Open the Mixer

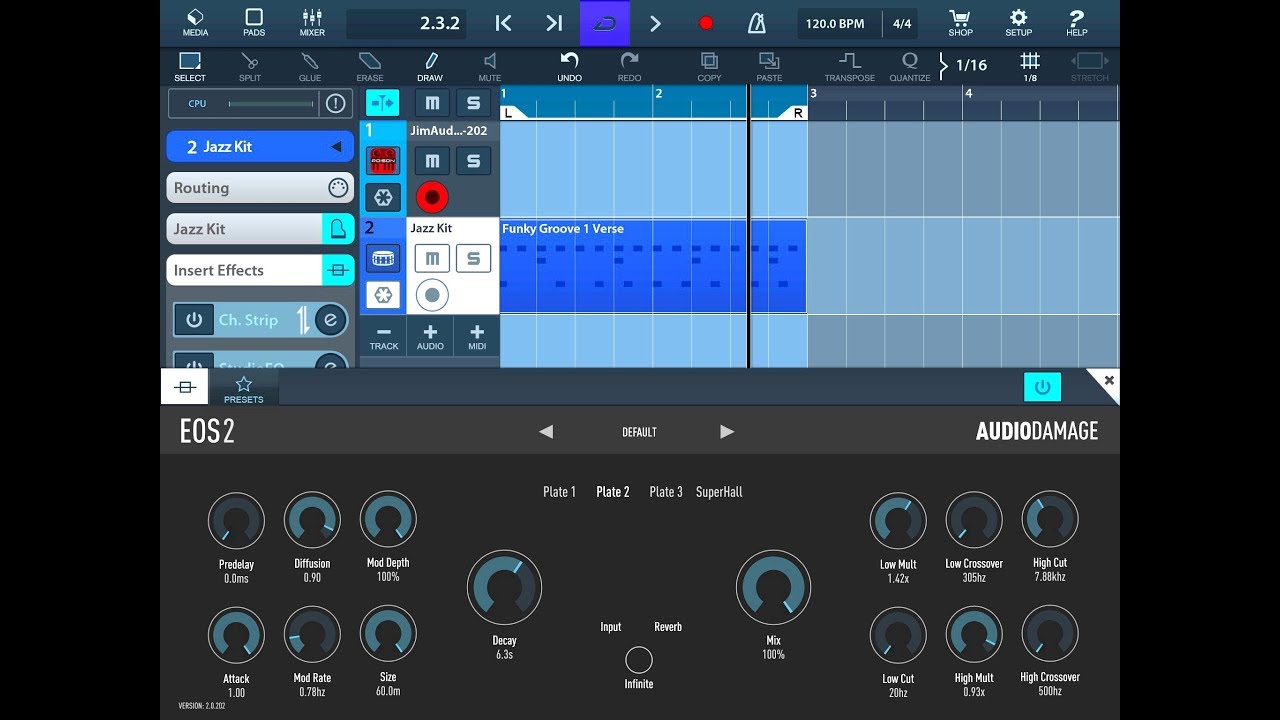coord(312,22)
